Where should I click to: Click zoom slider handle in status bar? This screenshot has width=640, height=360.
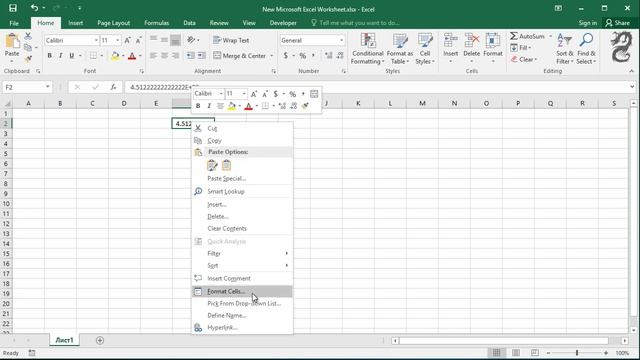coord(577,353)
